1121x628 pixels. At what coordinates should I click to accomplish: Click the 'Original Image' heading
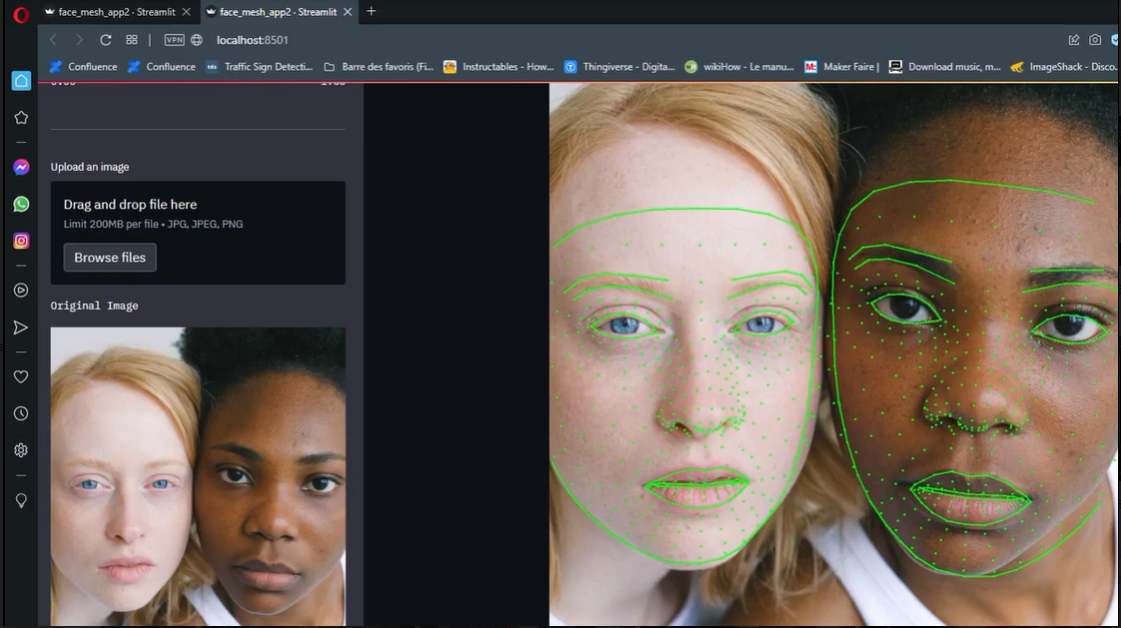tap(94, 305)
